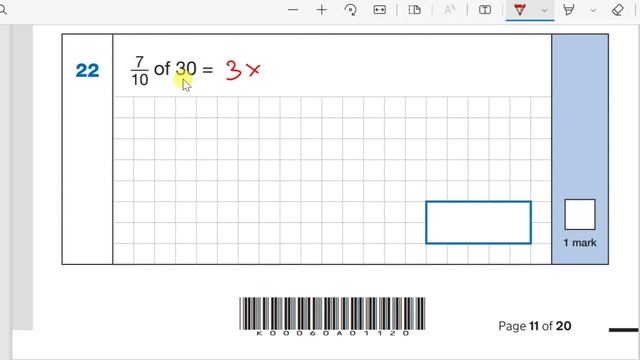Select the Highlight tool
Screen dimensions: 640x360
pos(569,10)
